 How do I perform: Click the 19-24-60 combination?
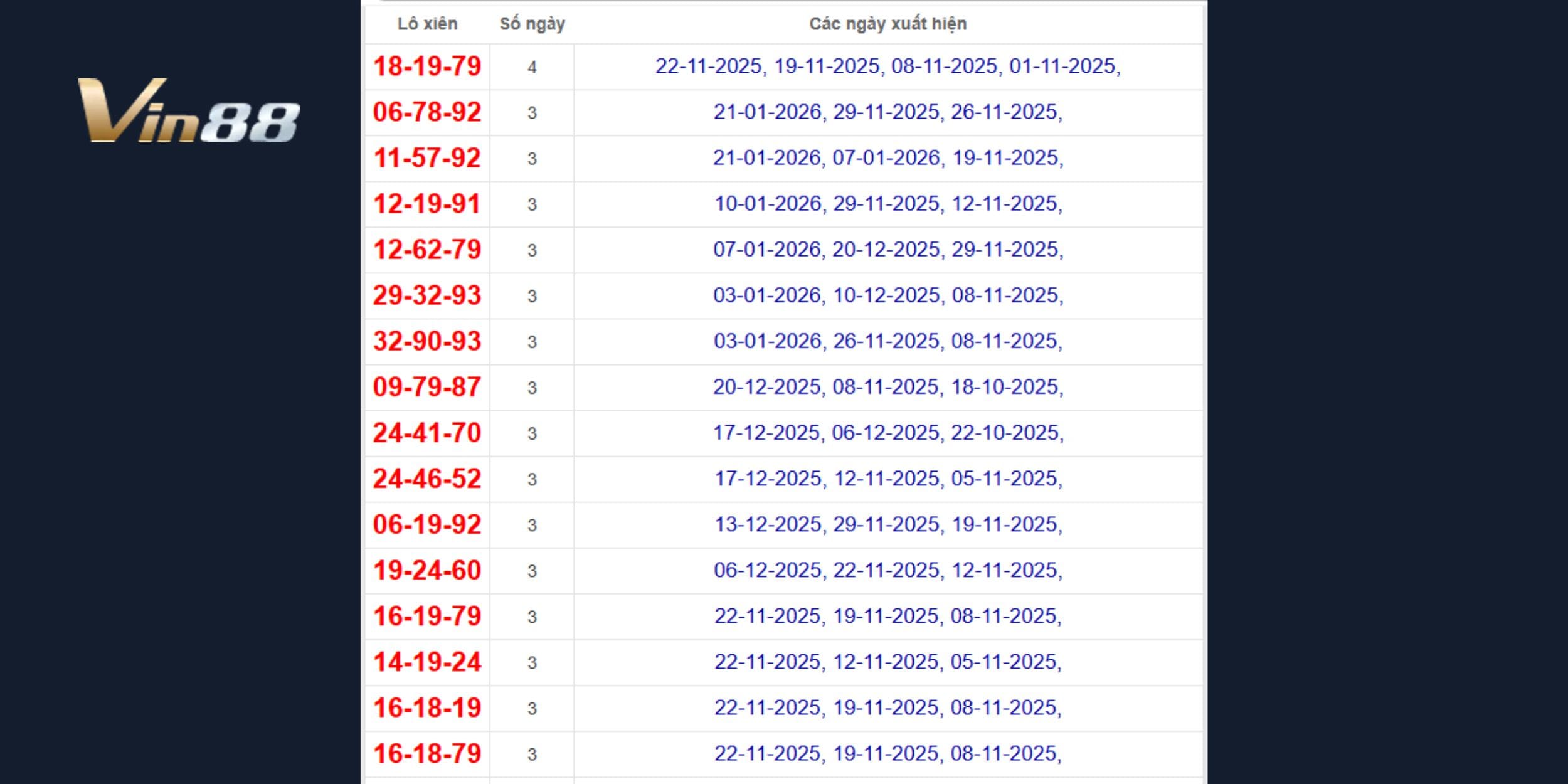[427, 570]
